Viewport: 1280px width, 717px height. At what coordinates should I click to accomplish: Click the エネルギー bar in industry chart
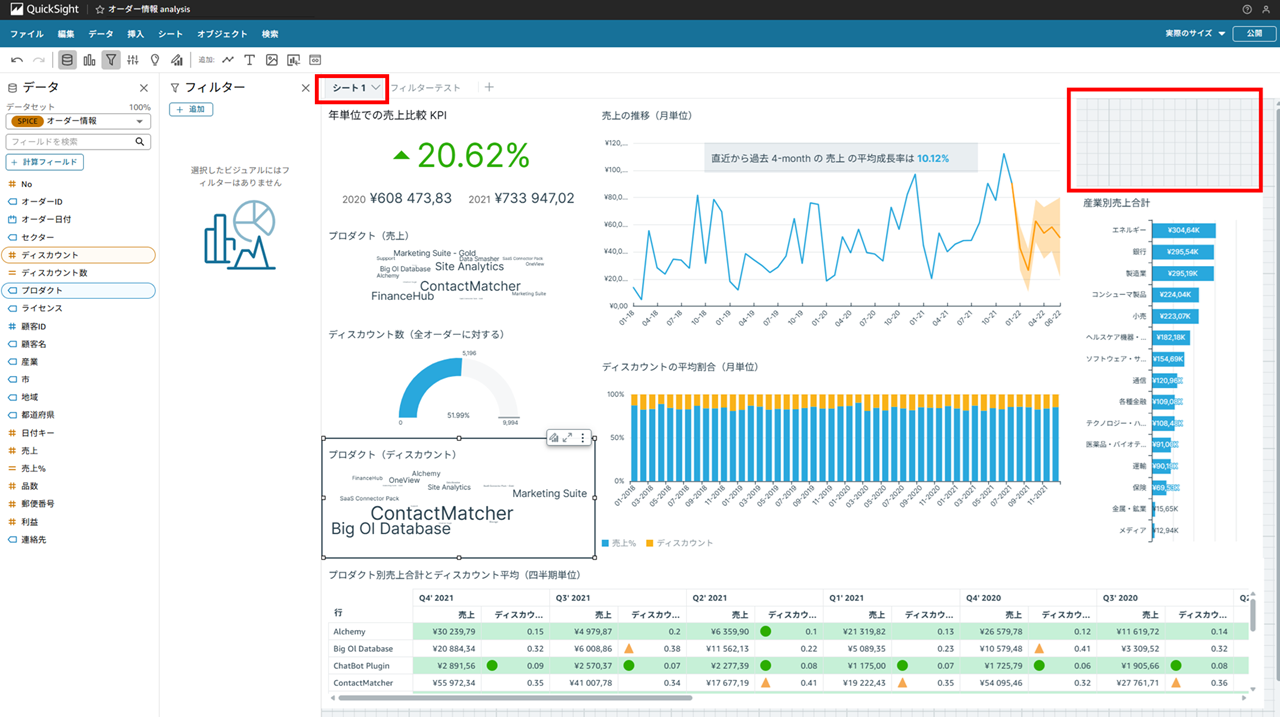(1185, 230)
